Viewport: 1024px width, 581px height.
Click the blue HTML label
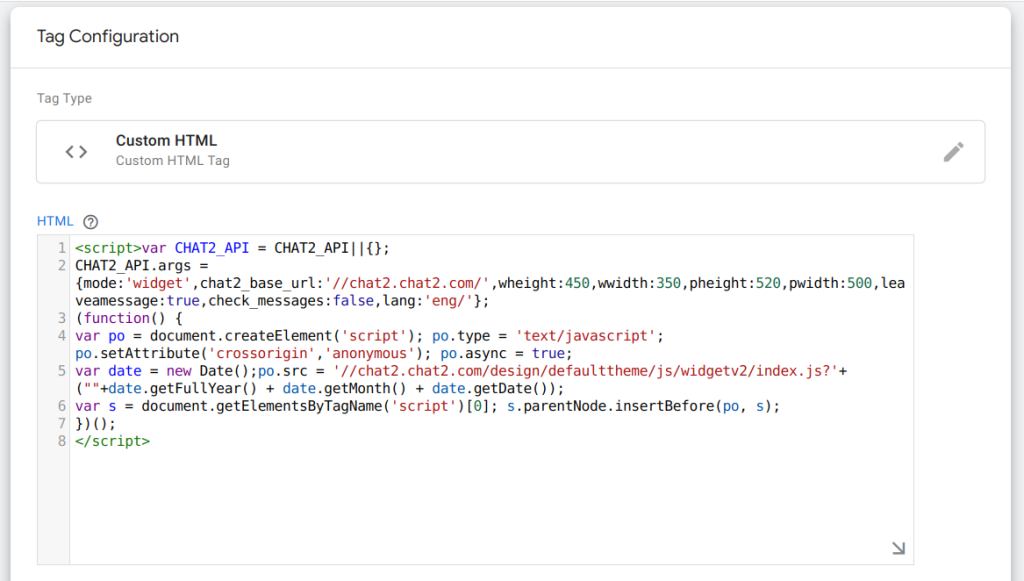(55, 221)
